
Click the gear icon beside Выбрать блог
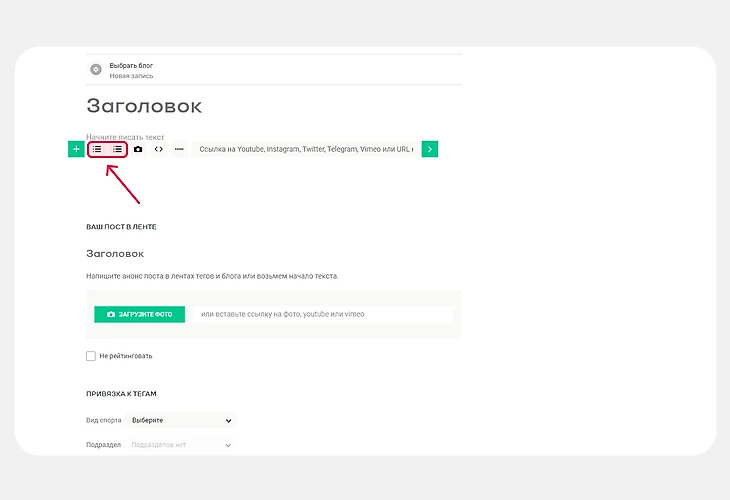click(x=96, y=69)
